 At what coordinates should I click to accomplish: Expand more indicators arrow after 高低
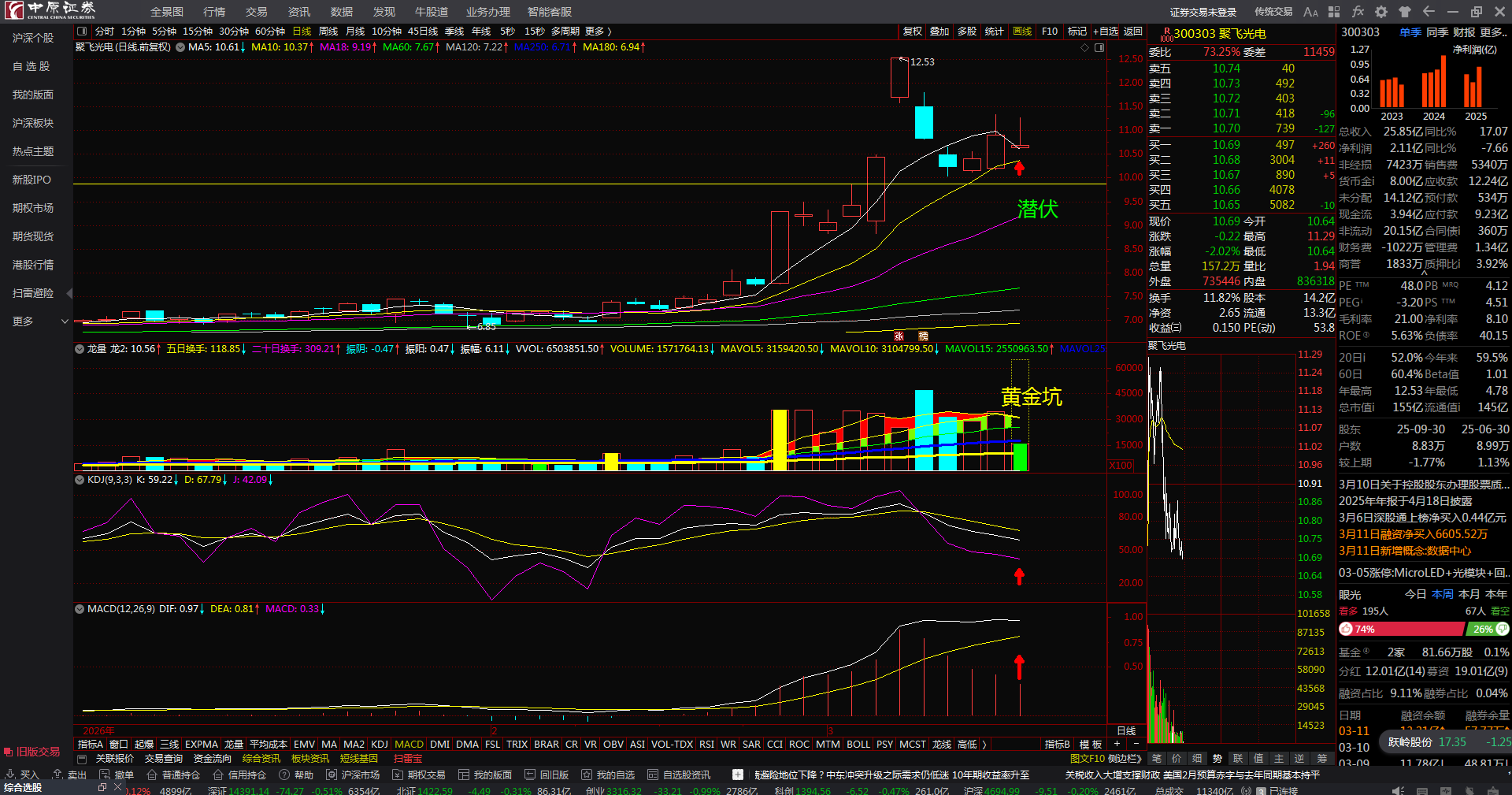click(x=984, y=745)
